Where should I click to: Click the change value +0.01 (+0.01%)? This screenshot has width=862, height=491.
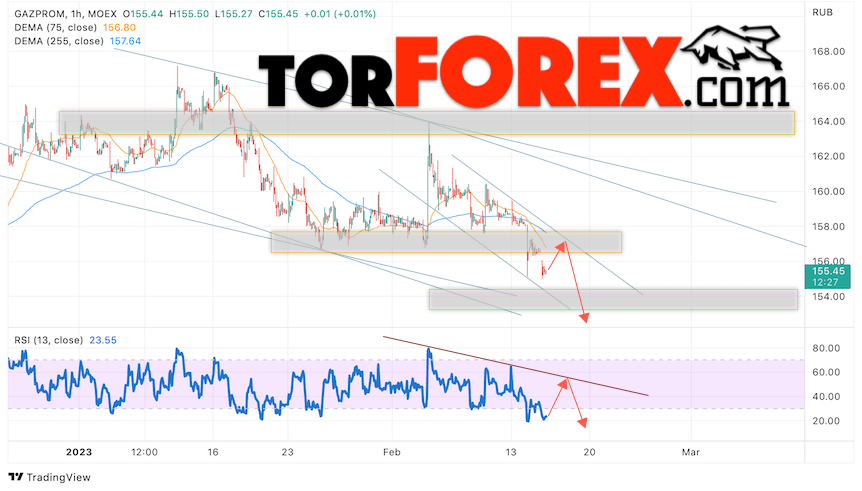(340, 14)
